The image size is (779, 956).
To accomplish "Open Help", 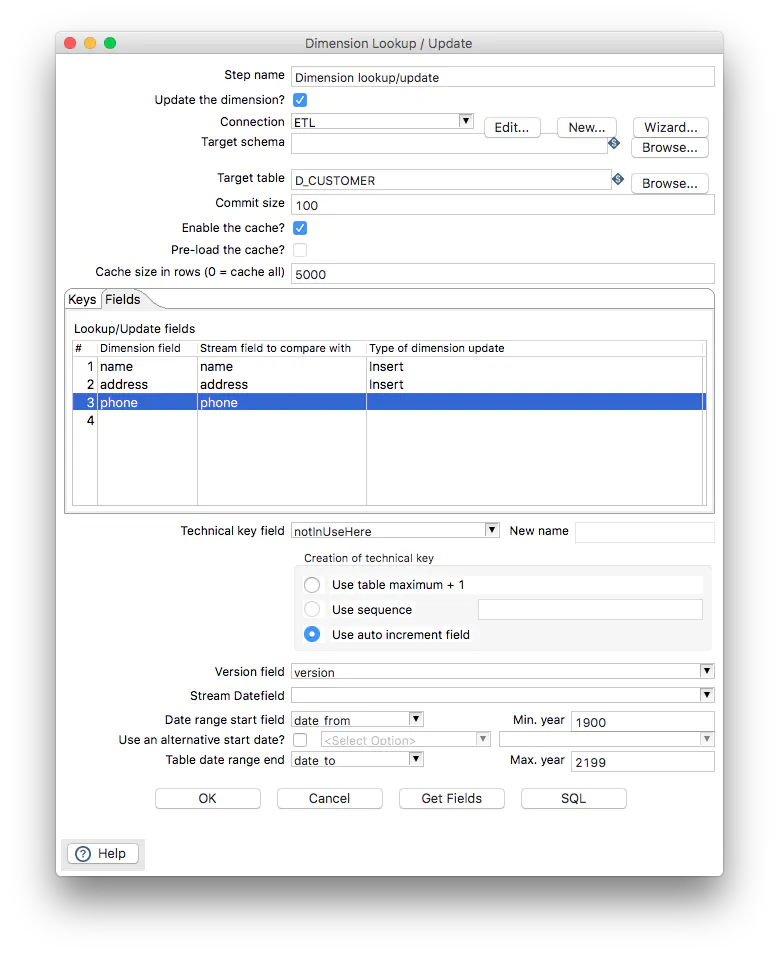I will (102, 854).
